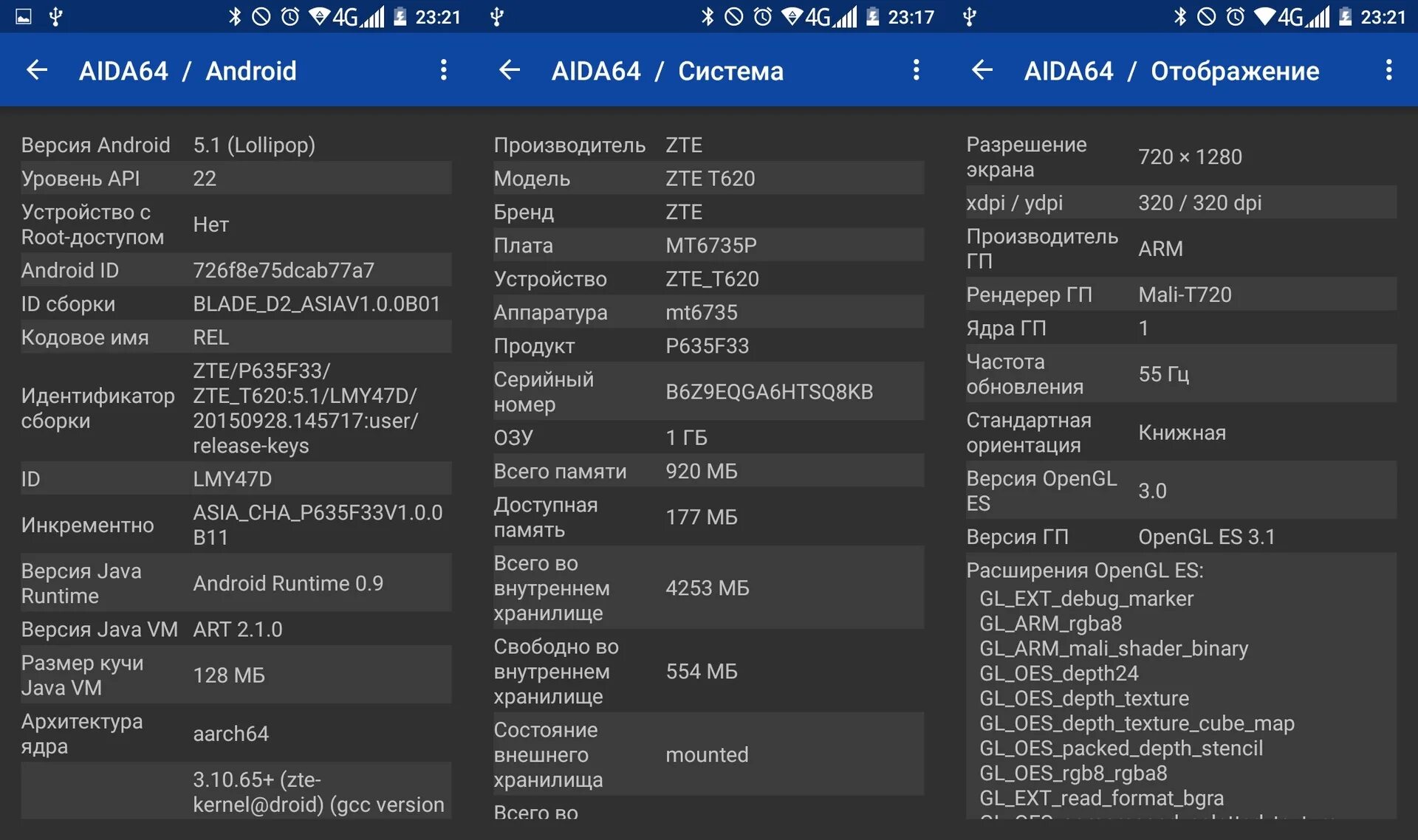Viewport: 1418px width, 840px height.
Task: Tap USB icon in middle screen status bar
Action: click(x=497, y=16)
